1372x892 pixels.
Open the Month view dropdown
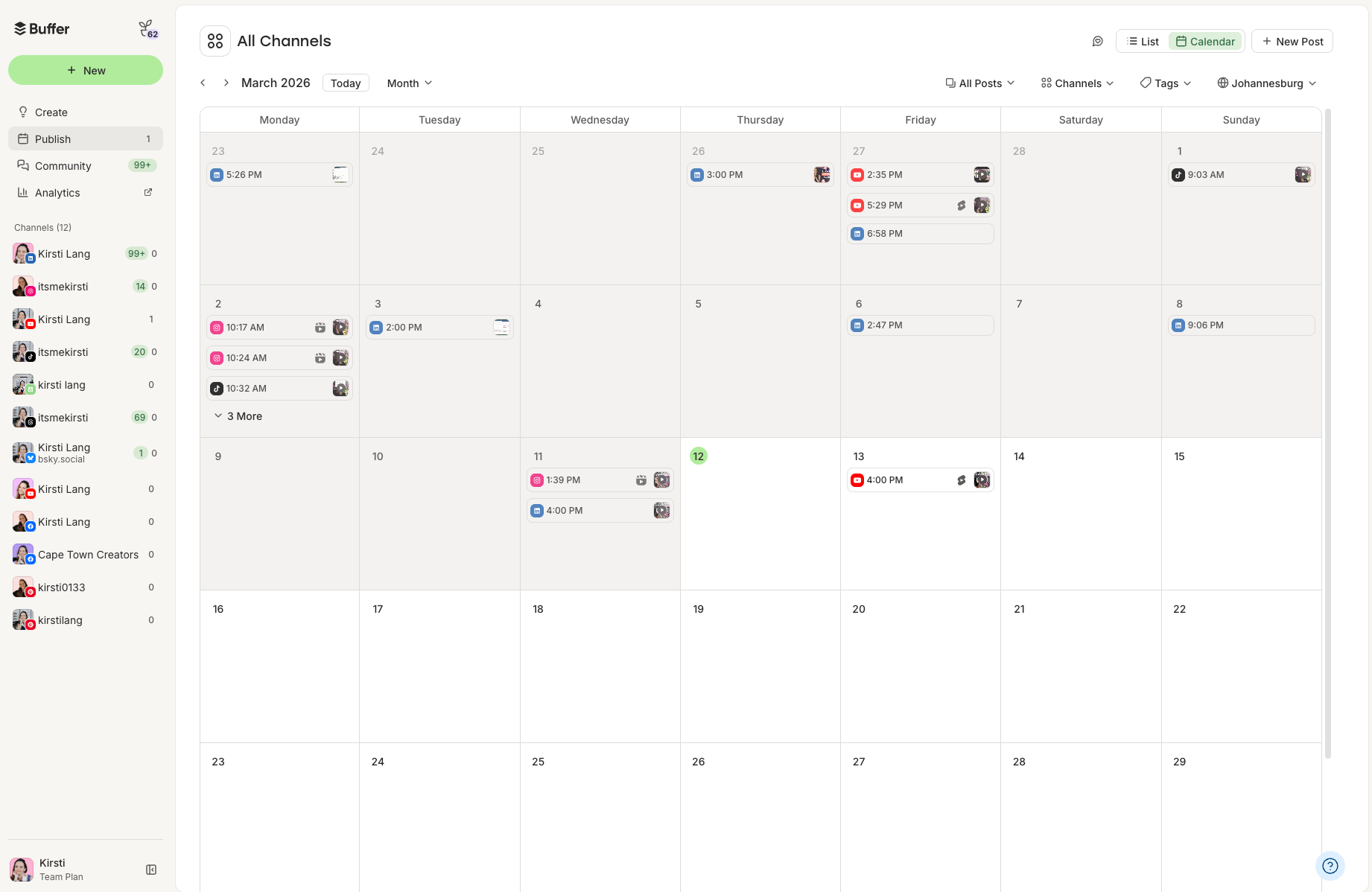pos(408,83)
